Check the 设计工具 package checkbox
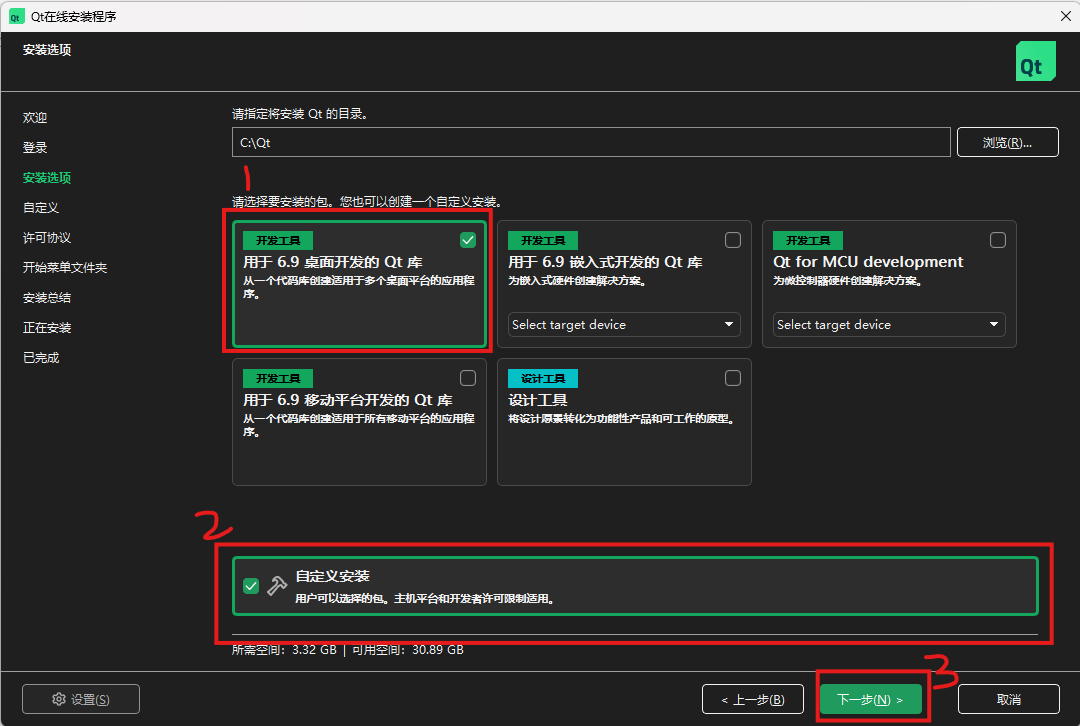 tap(733, 378)
